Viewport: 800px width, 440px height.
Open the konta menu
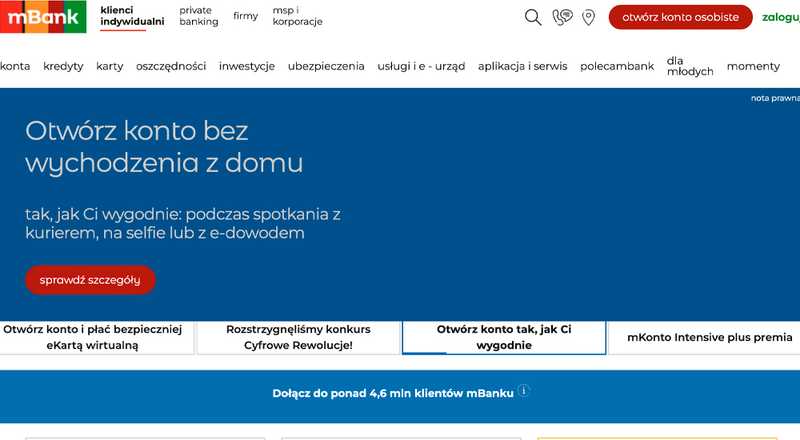pos(15,66)
